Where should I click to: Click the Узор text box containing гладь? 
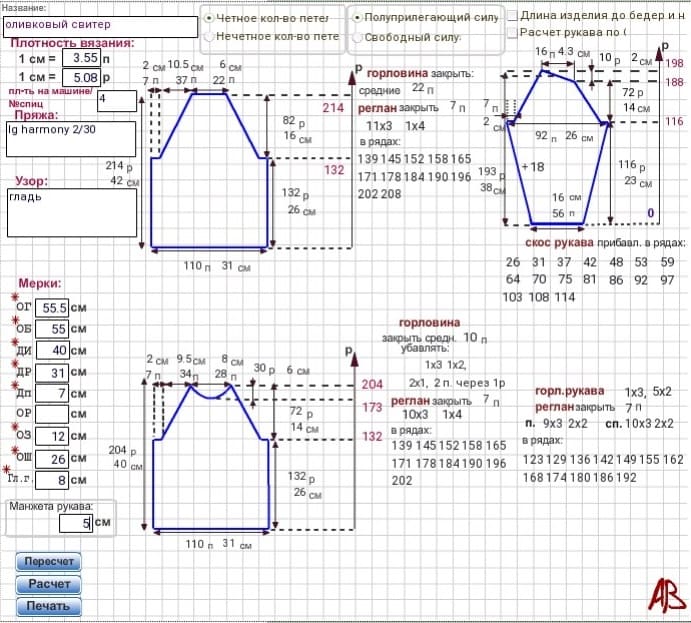pos(70,212)
